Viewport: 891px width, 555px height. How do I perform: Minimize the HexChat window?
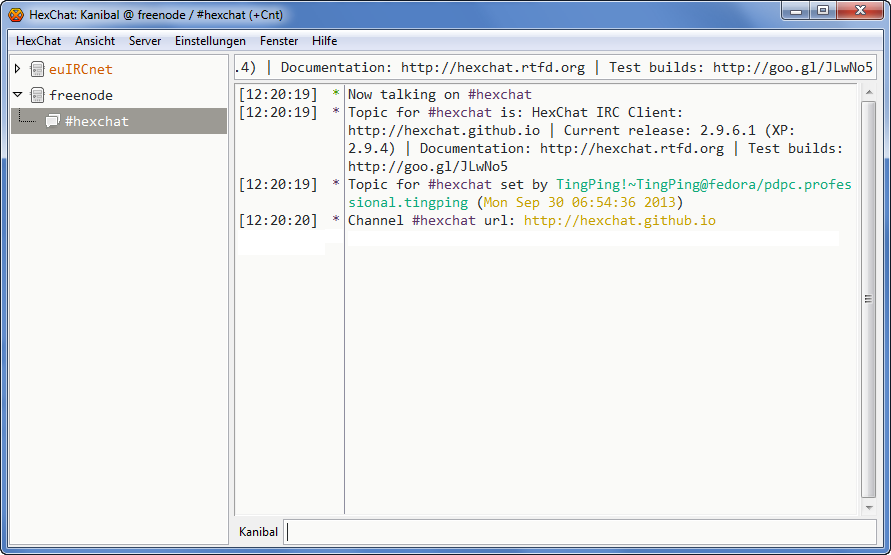coord(796,11)
